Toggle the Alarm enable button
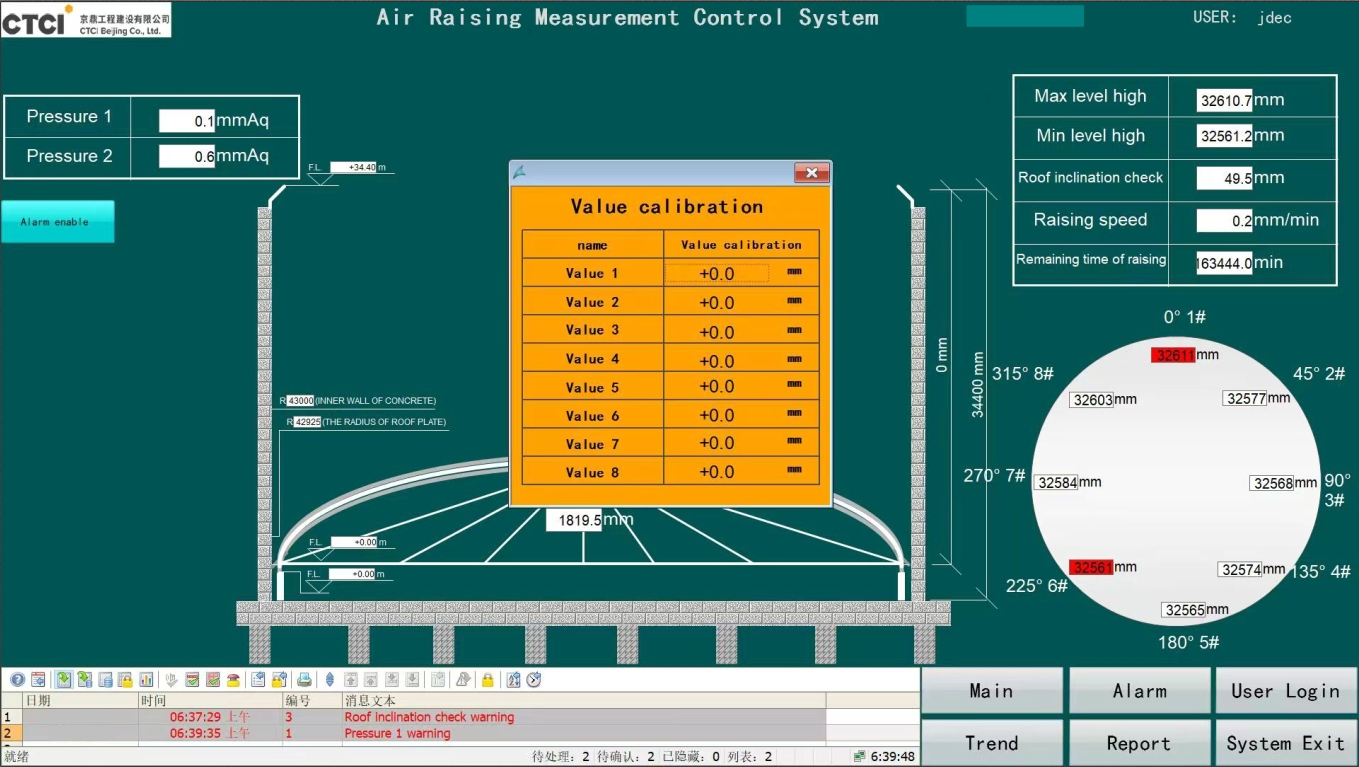This screenshot has width=1359, height=767. [58, 222]
